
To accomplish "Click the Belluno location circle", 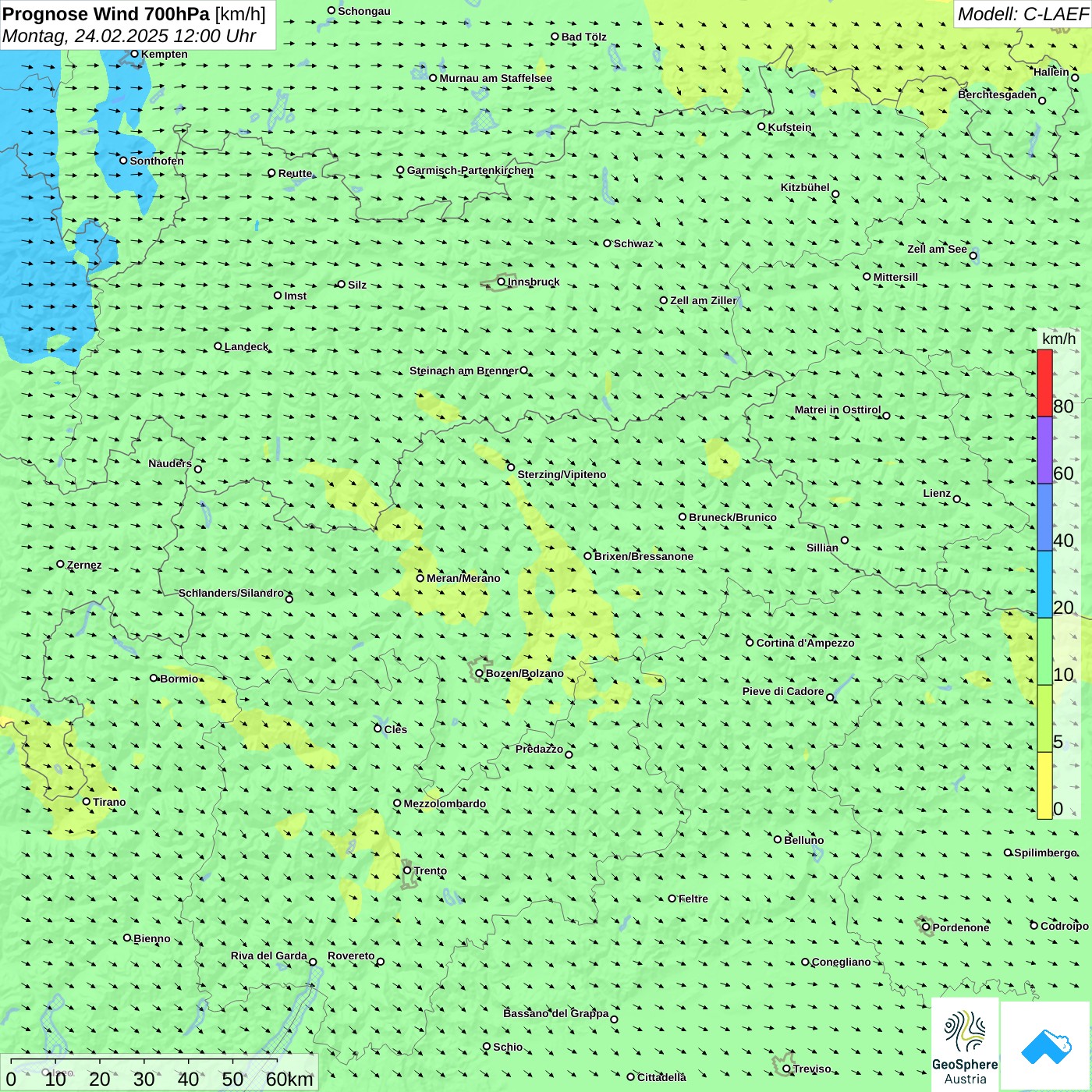I will coord(778,839).
